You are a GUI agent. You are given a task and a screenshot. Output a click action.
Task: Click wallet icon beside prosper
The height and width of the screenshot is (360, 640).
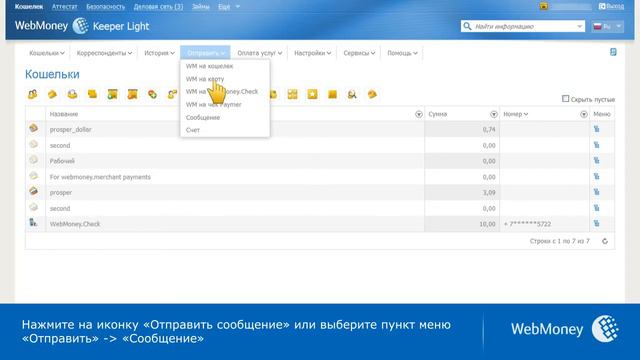pos(33,191)
